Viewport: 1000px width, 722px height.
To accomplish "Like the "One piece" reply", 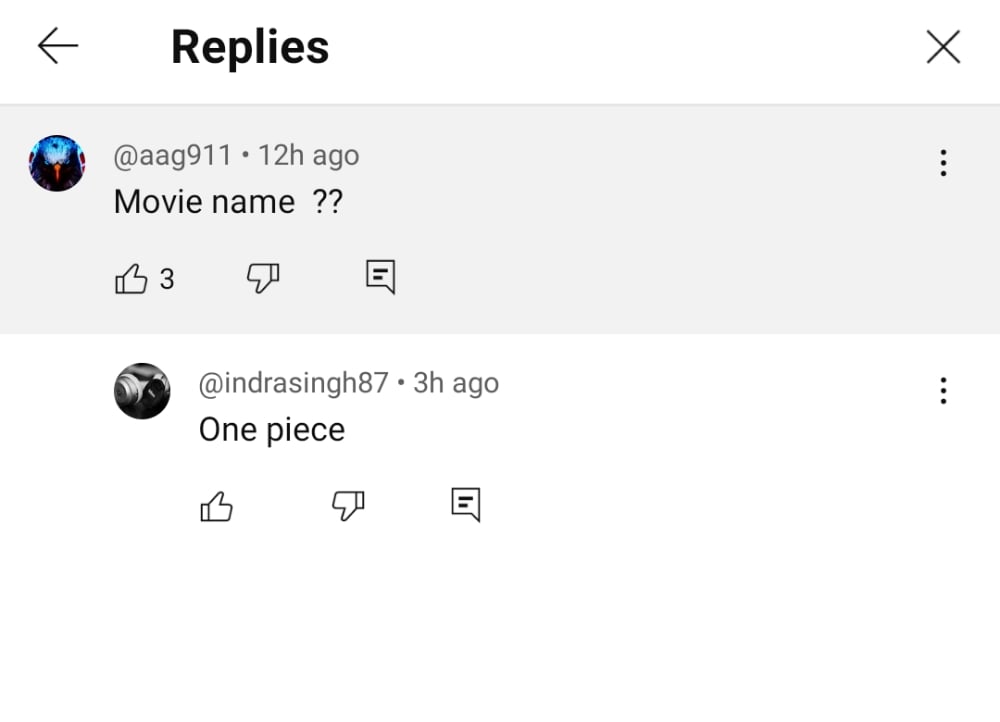I will coord(216,506).
